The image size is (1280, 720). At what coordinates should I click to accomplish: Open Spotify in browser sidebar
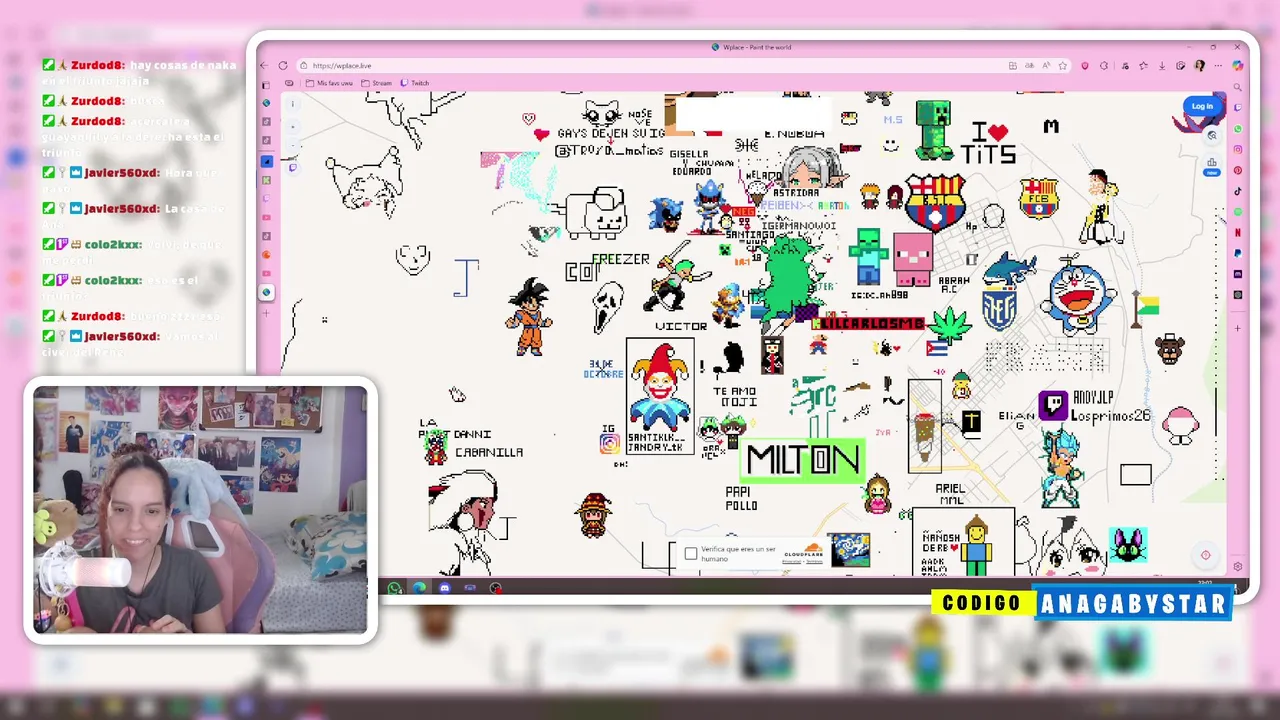tap(1238, 212)
